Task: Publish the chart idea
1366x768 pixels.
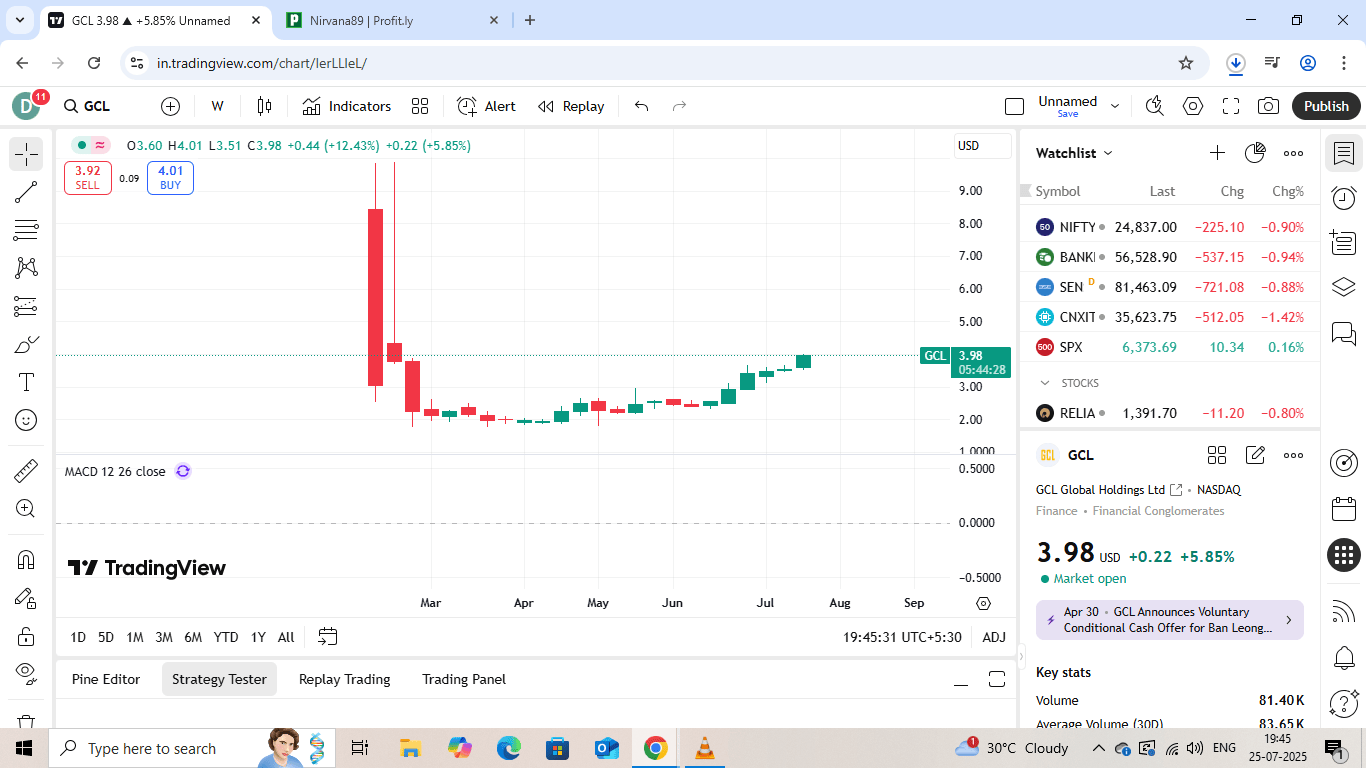Action: [x=1326, y=106]
